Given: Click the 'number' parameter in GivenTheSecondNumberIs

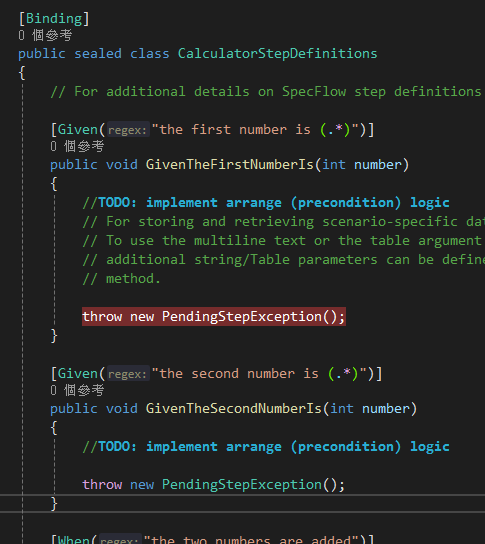Looking at the screenshot, I should [386, 409].
